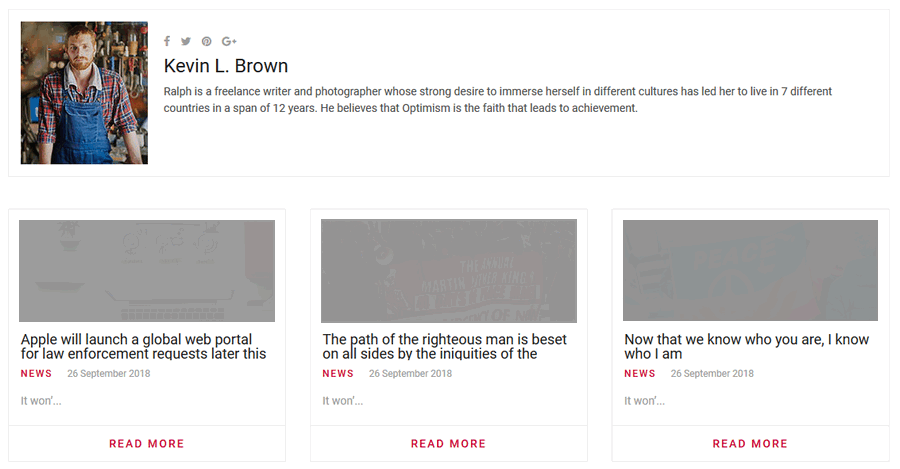
Task: Click Read More on the Apple article
Action: (x=147, y=443)
